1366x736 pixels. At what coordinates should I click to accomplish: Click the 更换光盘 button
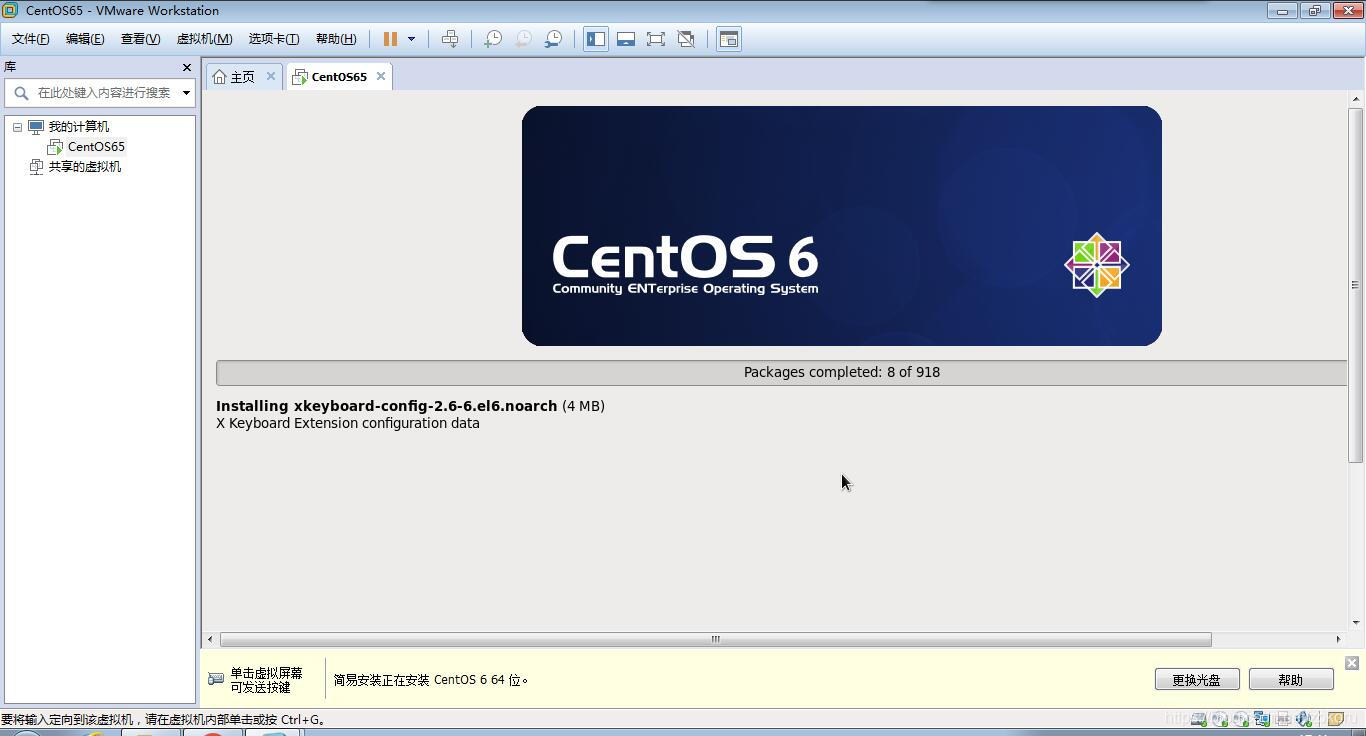pyautogui.click(x=1197, y=680)
